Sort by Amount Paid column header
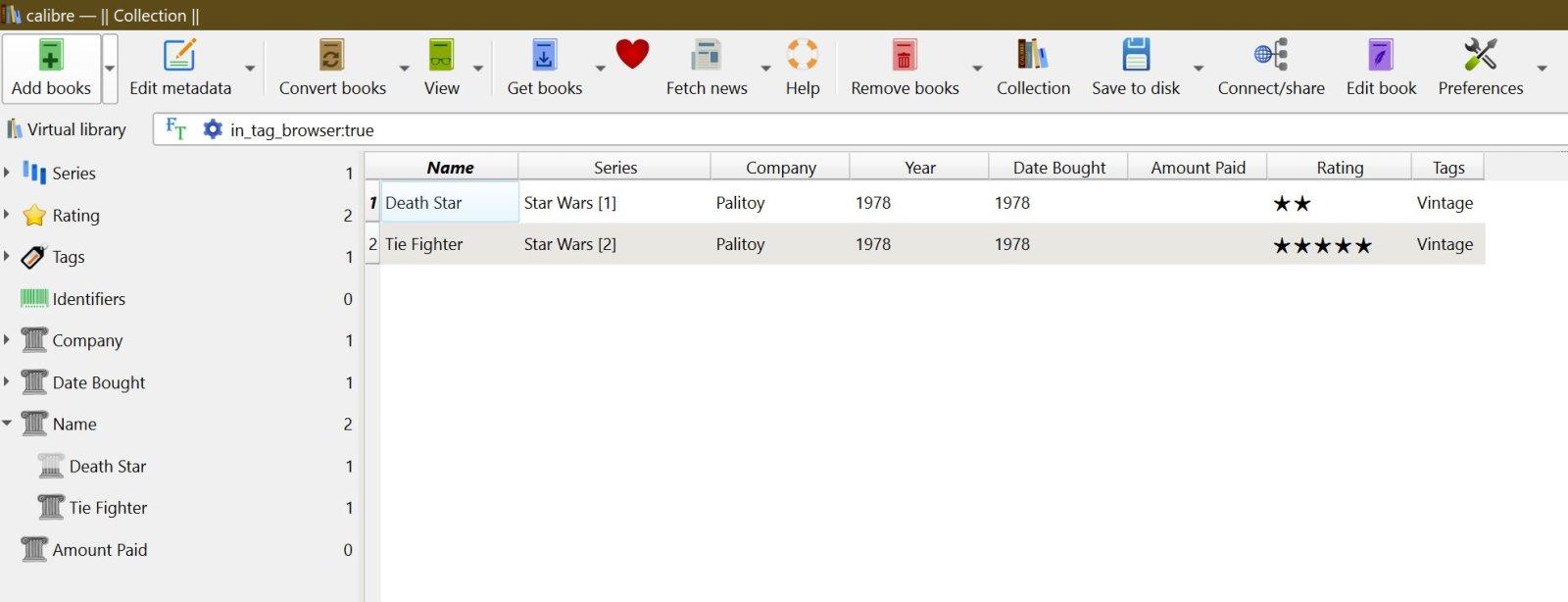1568x602 pixels. [1198, 168]
